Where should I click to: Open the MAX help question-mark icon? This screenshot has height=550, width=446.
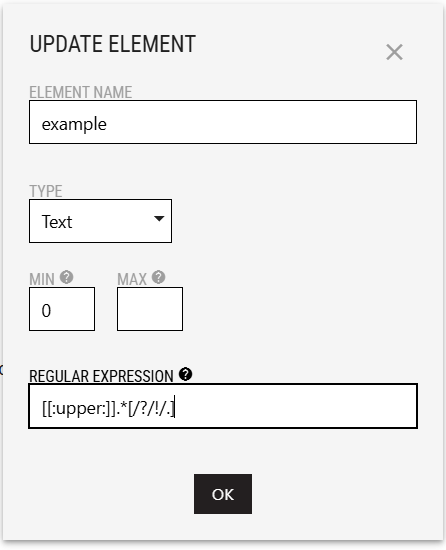[158, 277]
